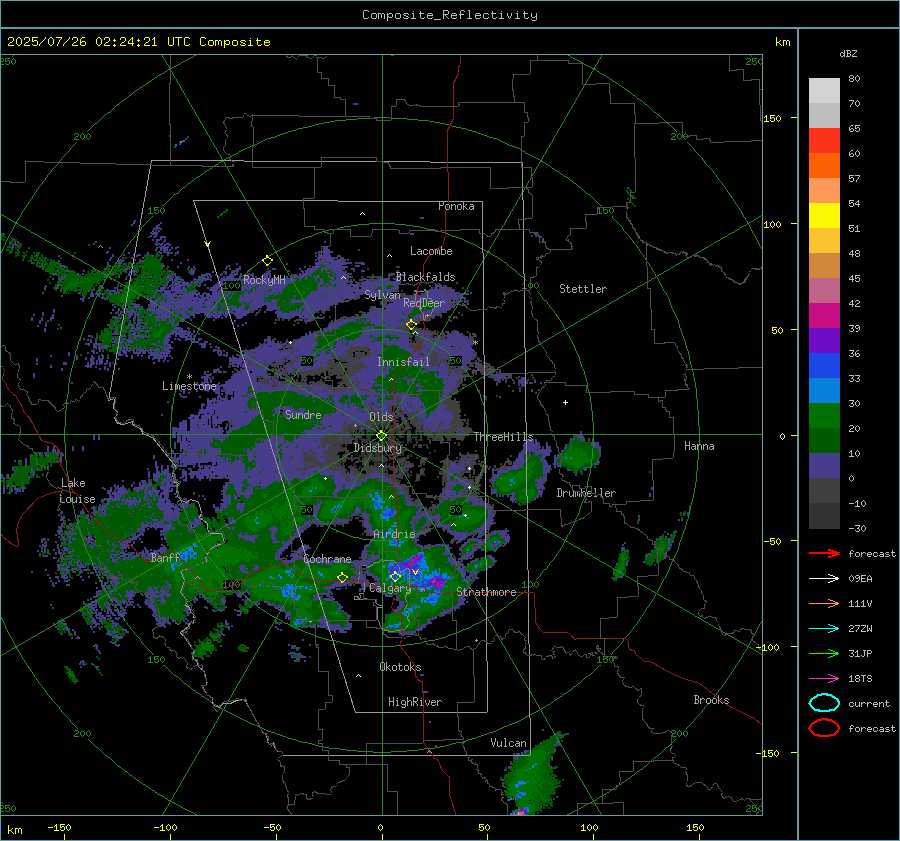Click the RockyMH label
This screenshot has width=900, height=841.
point(264,280)
